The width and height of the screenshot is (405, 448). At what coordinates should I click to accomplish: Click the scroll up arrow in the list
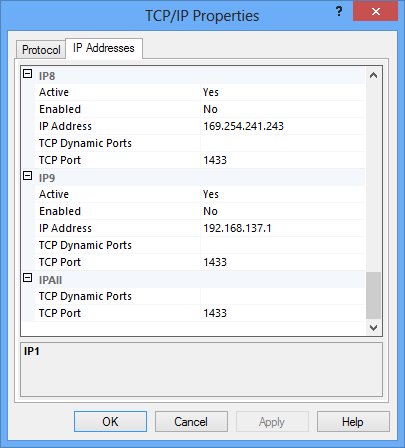coord(373,75)
